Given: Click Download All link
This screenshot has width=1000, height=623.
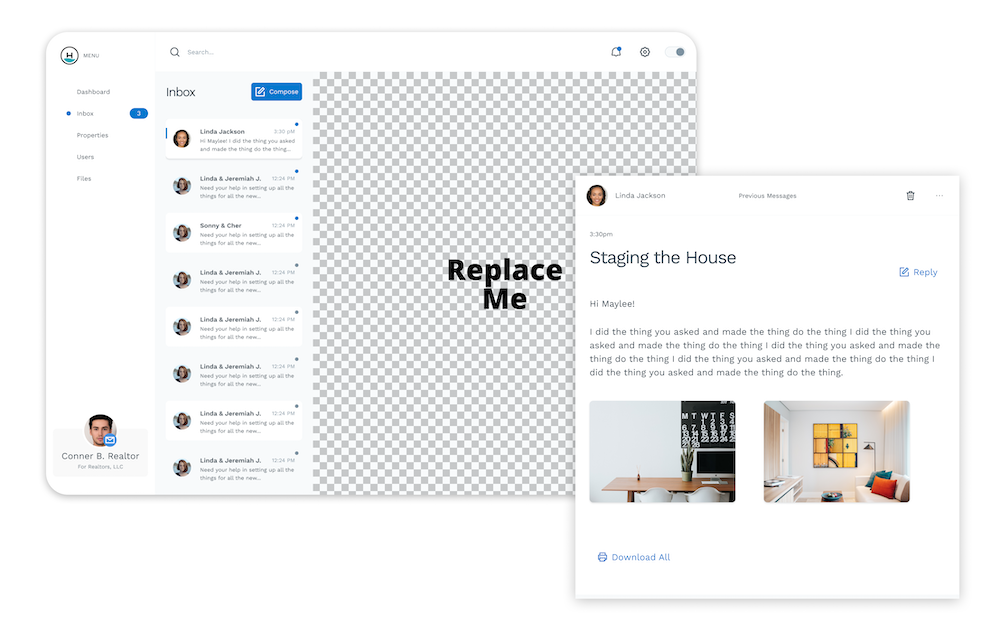Looking at the screenshot, I should tap(634, 557).
